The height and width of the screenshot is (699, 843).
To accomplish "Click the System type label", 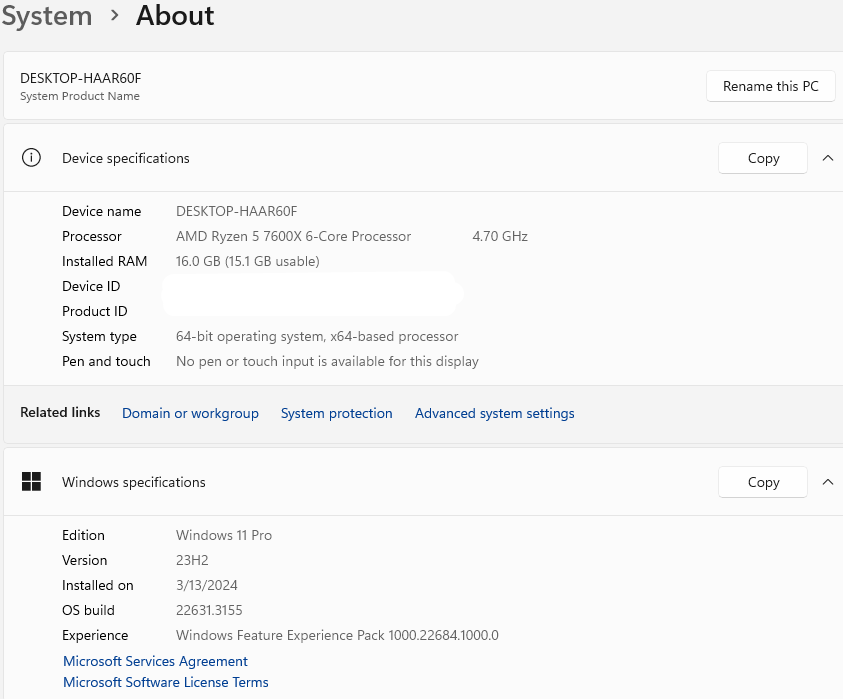I will (x=99, y=336).
